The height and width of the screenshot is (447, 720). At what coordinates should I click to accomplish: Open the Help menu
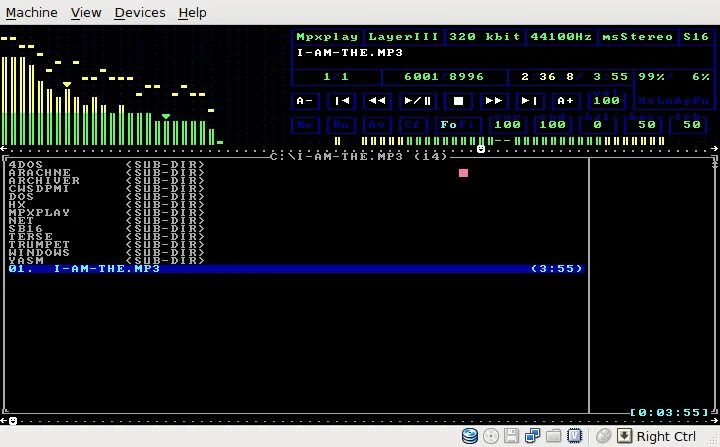[x=192, y=12]
